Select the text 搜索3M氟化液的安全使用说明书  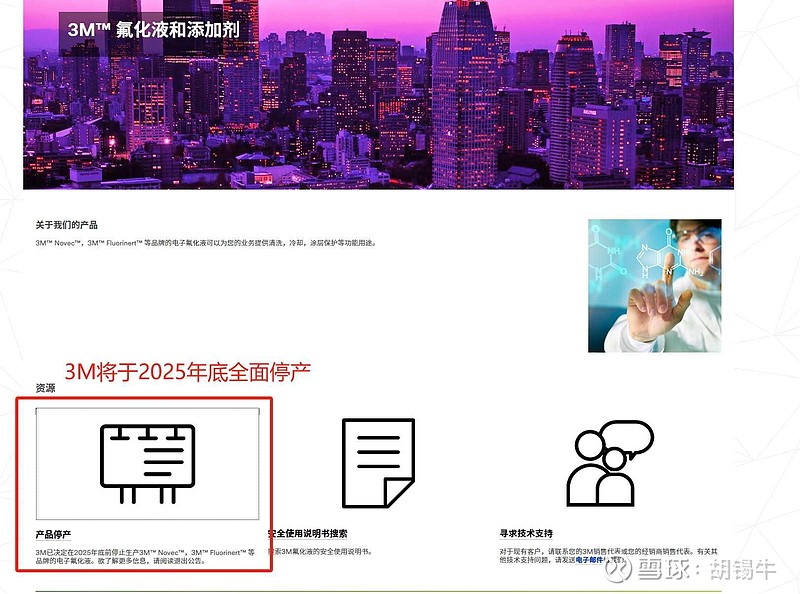pos(321,551)
